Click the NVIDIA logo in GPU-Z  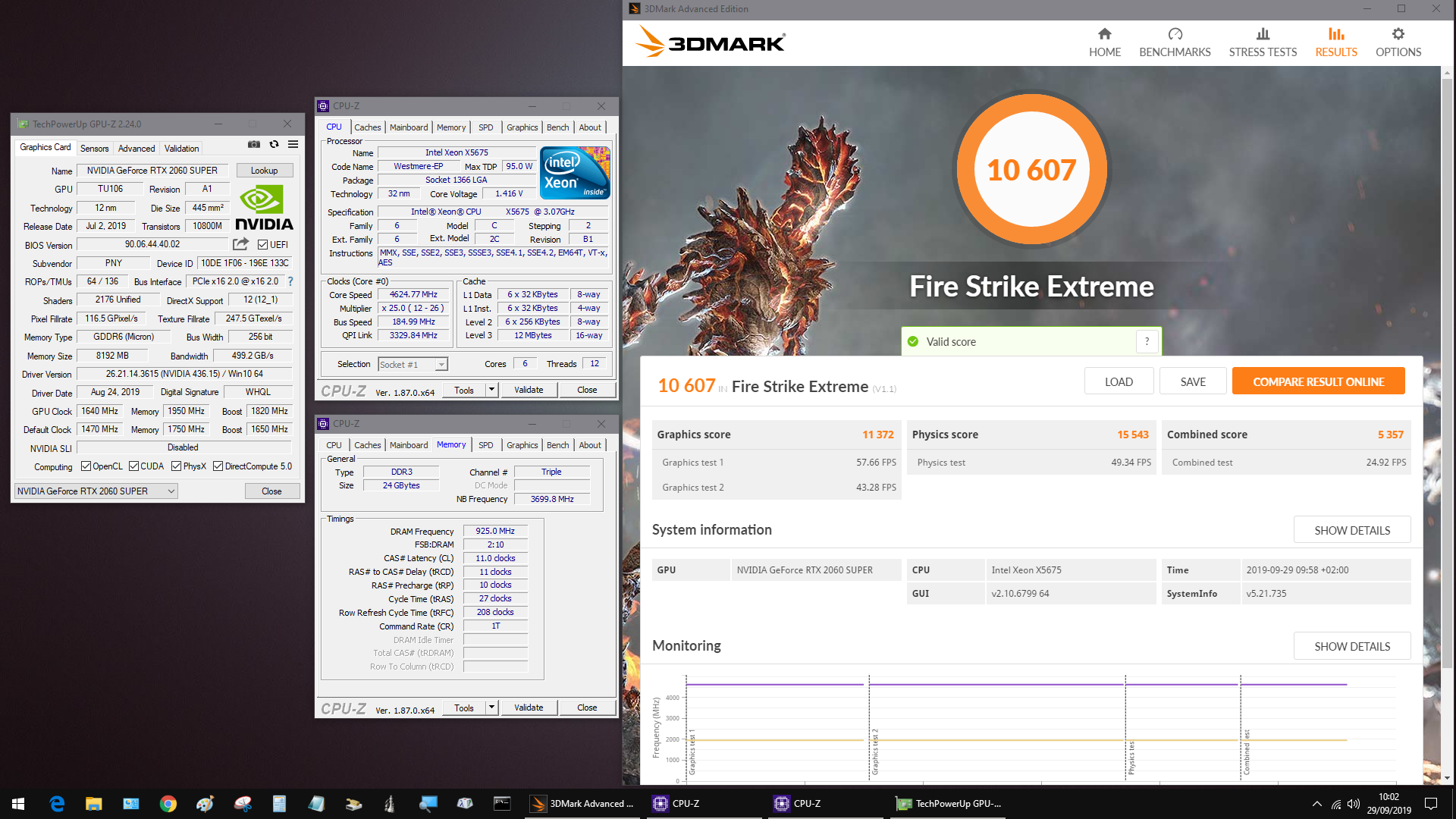tap(264, 208)
